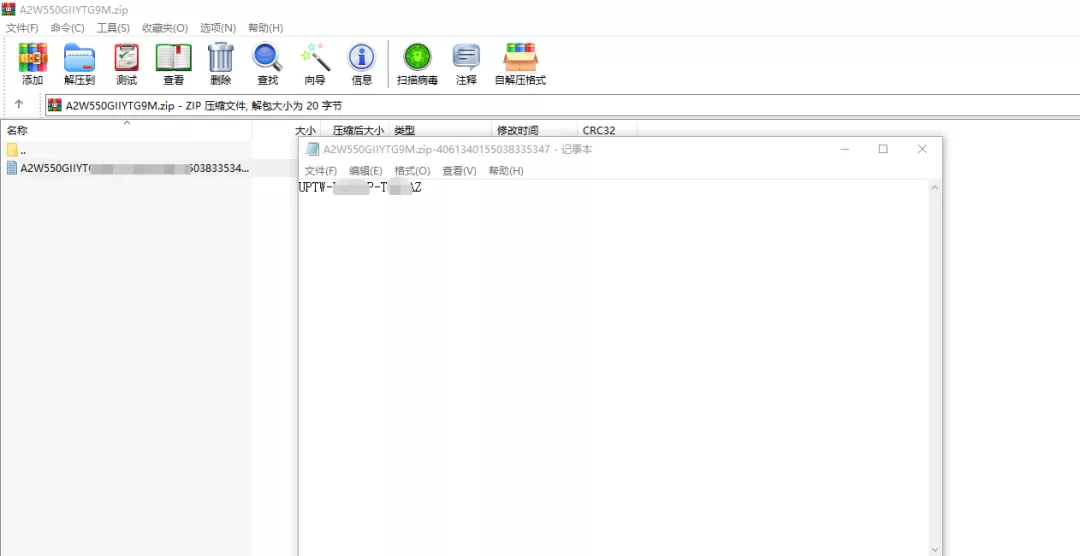1080x556 pixels.
Task: Click the archive icon in the address bar
Action: point(55,105)
